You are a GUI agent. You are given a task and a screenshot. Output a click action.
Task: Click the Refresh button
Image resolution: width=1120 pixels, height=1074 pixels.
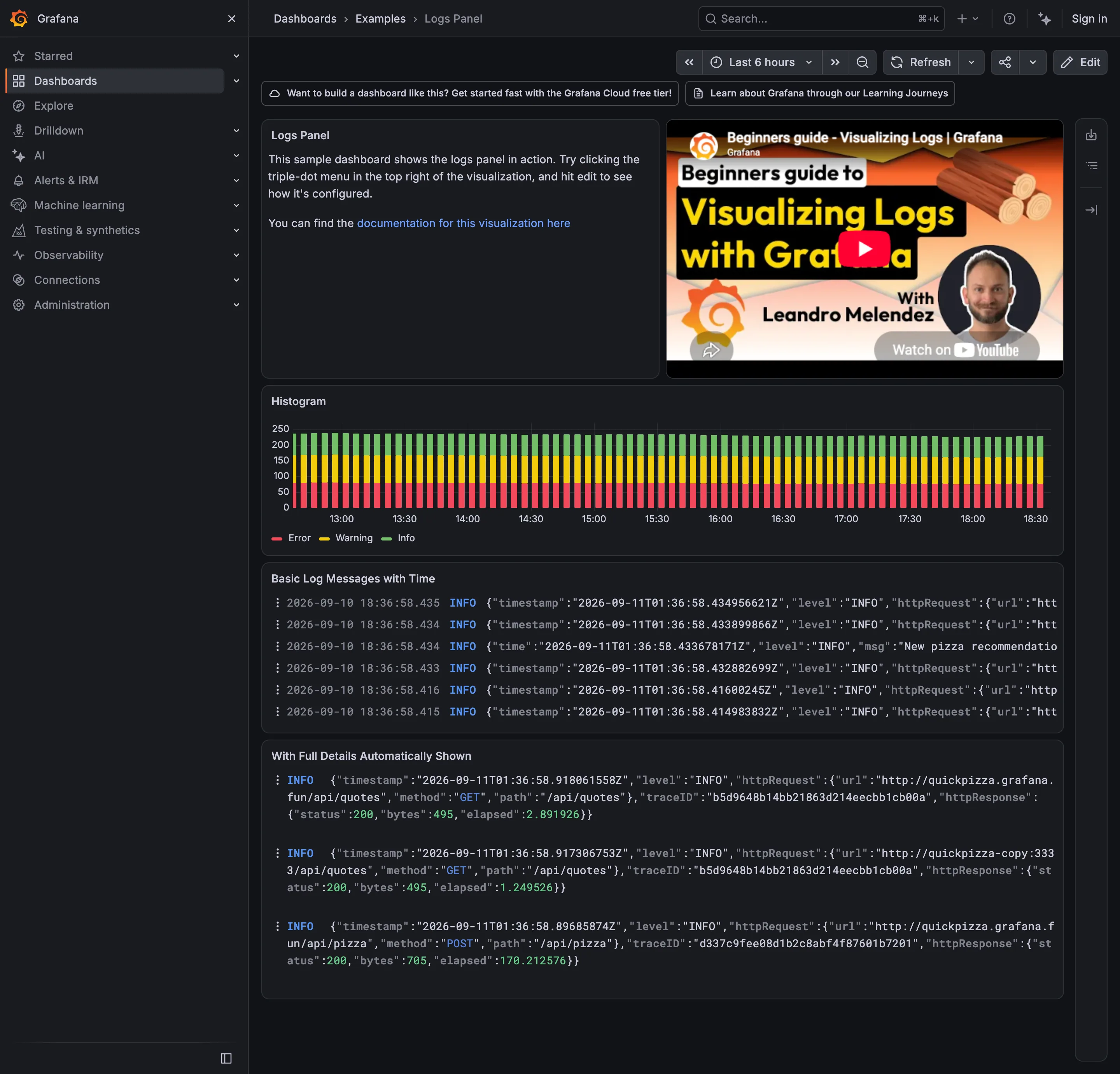pos(921,62)
